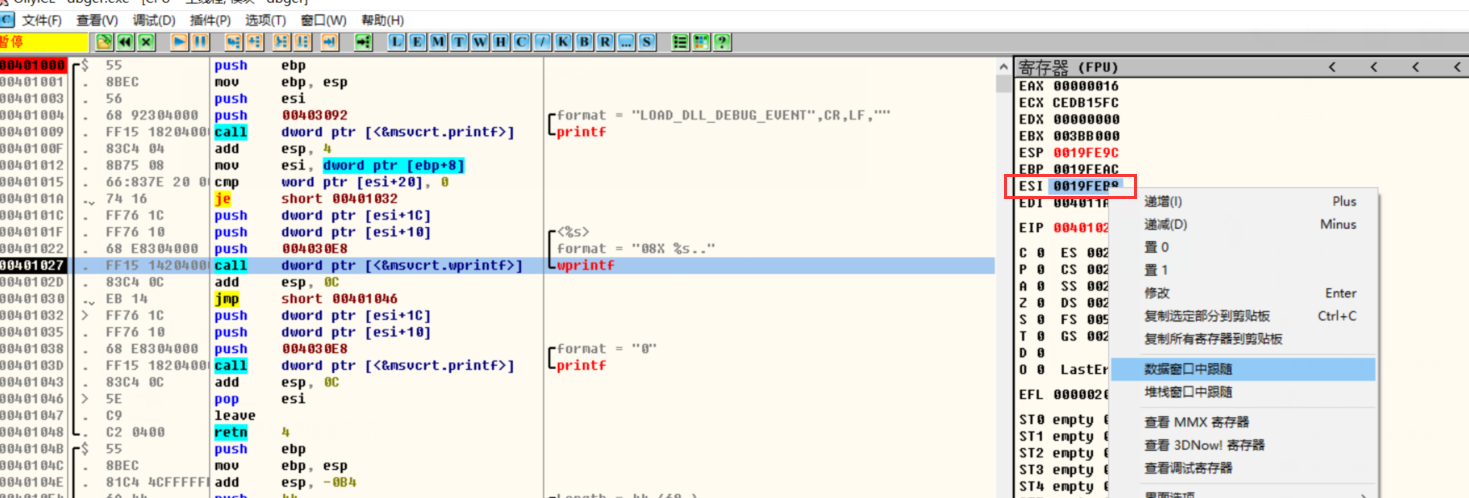Choose 复制选定部分到剪贴板 in context menu
This screenshot has height=498, width=1469.
click(1244, 316)
